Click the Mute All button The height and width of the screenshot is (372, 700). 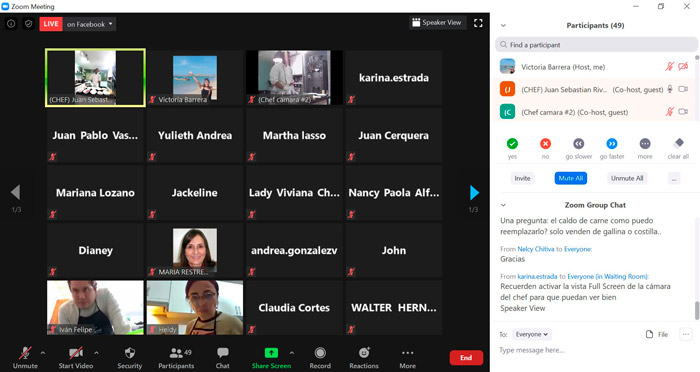pyautogui.click(x=571, y=178)
